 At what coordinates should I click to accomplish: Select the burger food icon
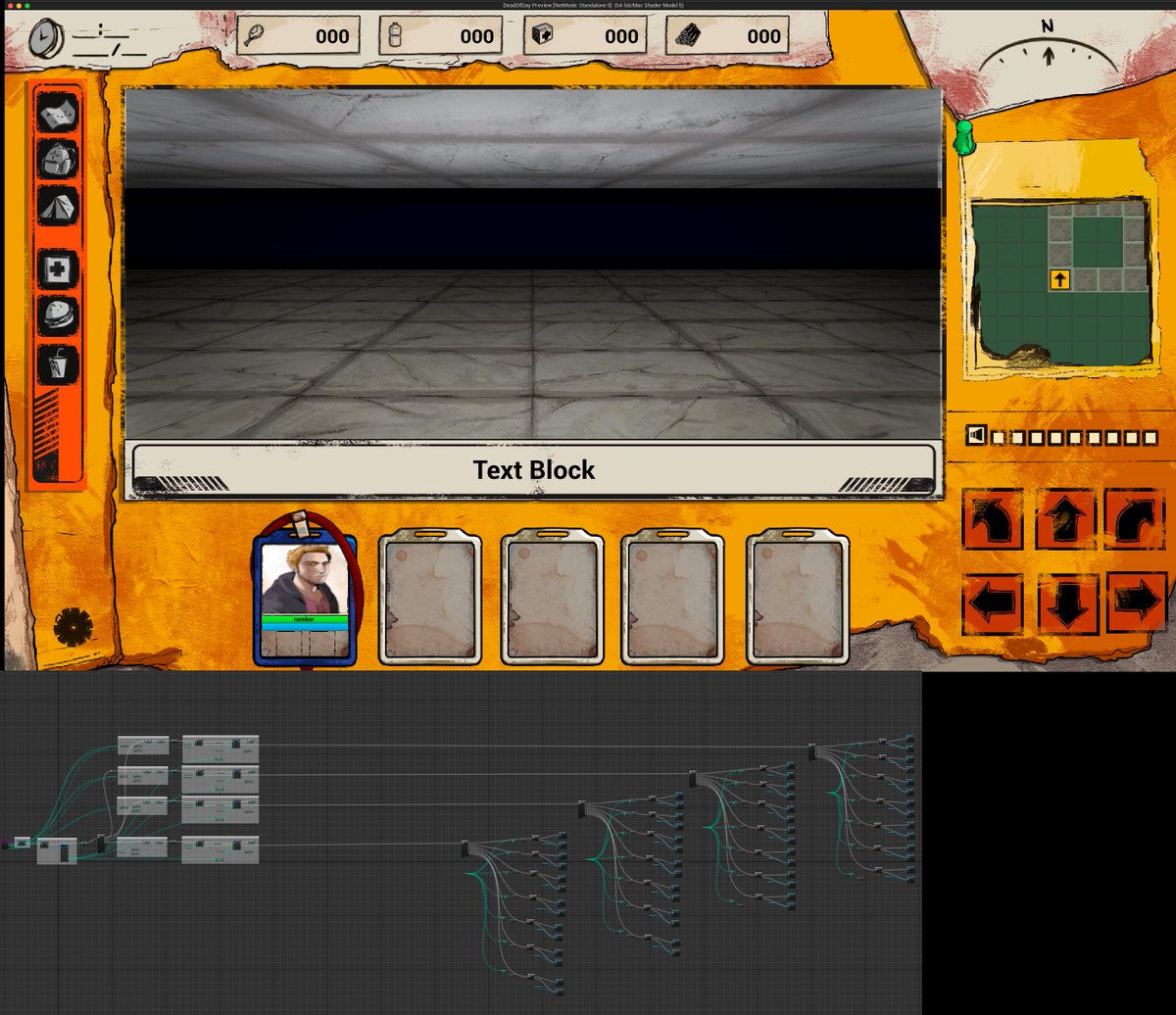click(58, 316)
